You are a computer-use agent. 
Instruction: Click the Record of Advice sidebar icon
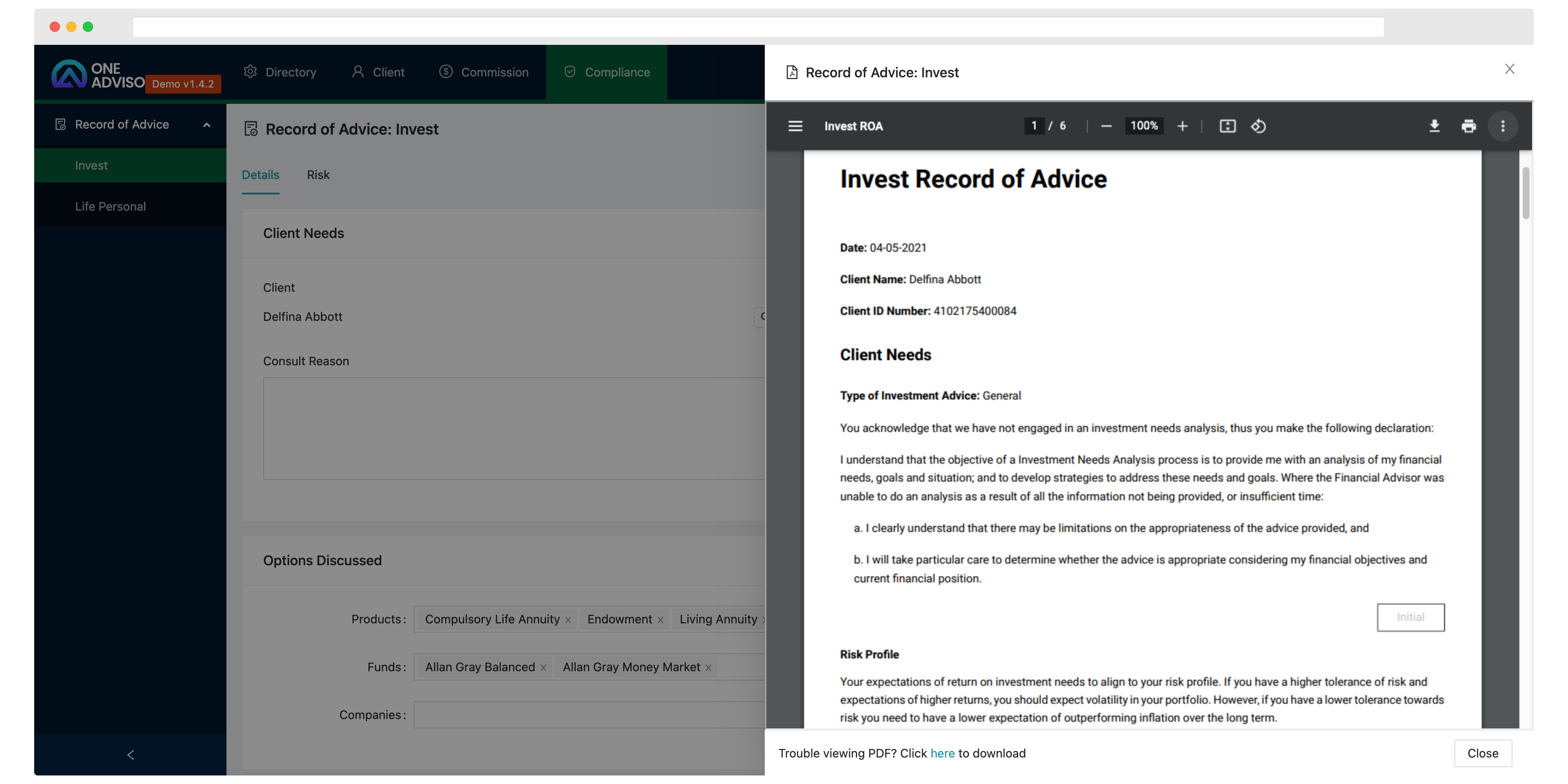click(x=60, y=123)
